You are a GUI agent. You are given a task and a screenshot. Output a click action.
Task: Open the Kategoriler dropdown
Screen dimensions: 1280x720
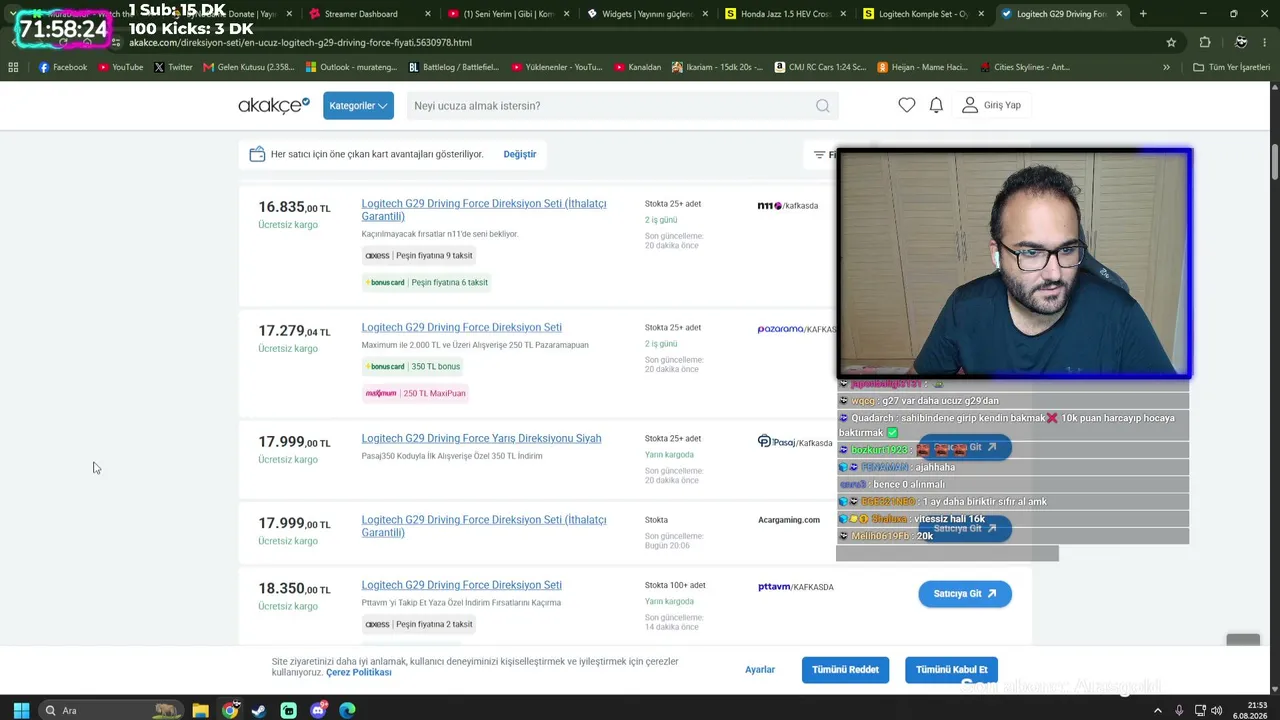point(358,105)
